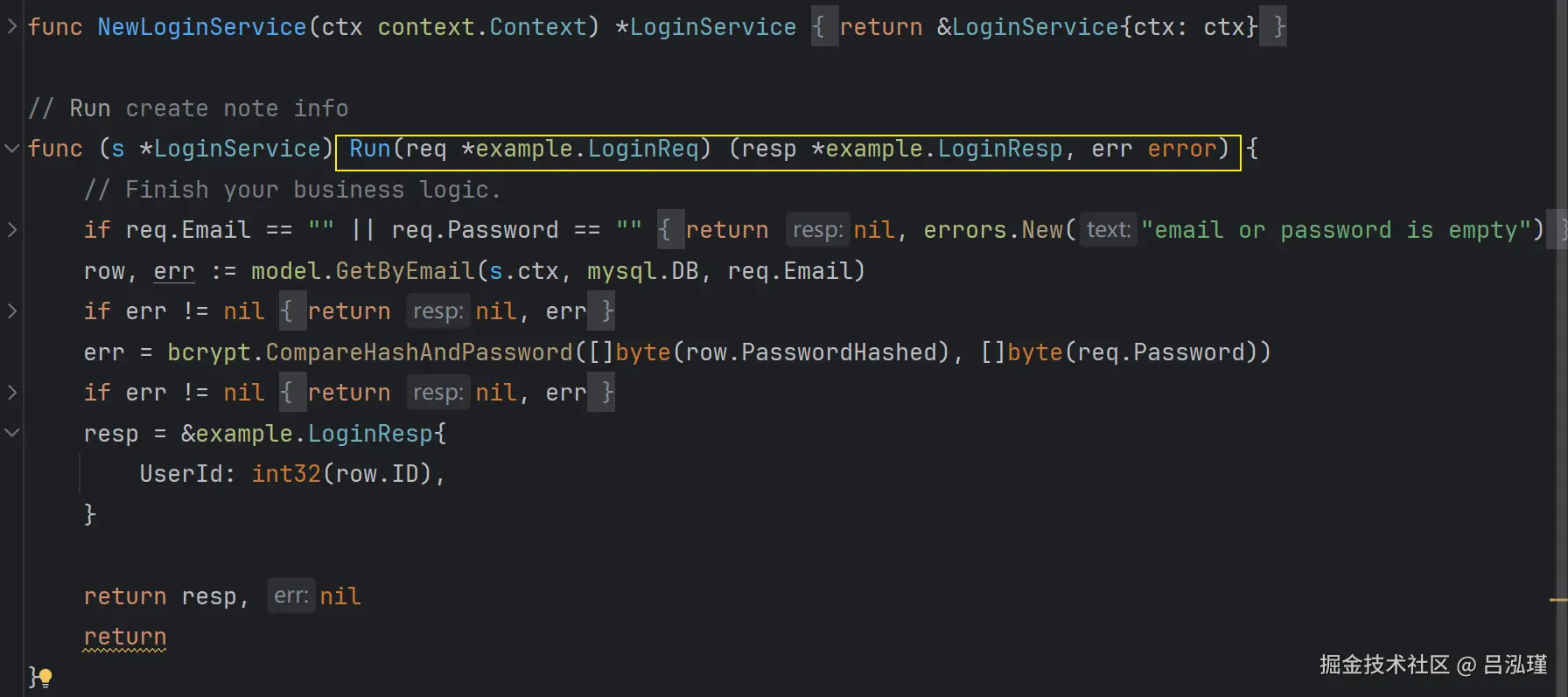Collapse the LoginResp struct literal fold
1568x697 pixels.
(x=12, y=432)
